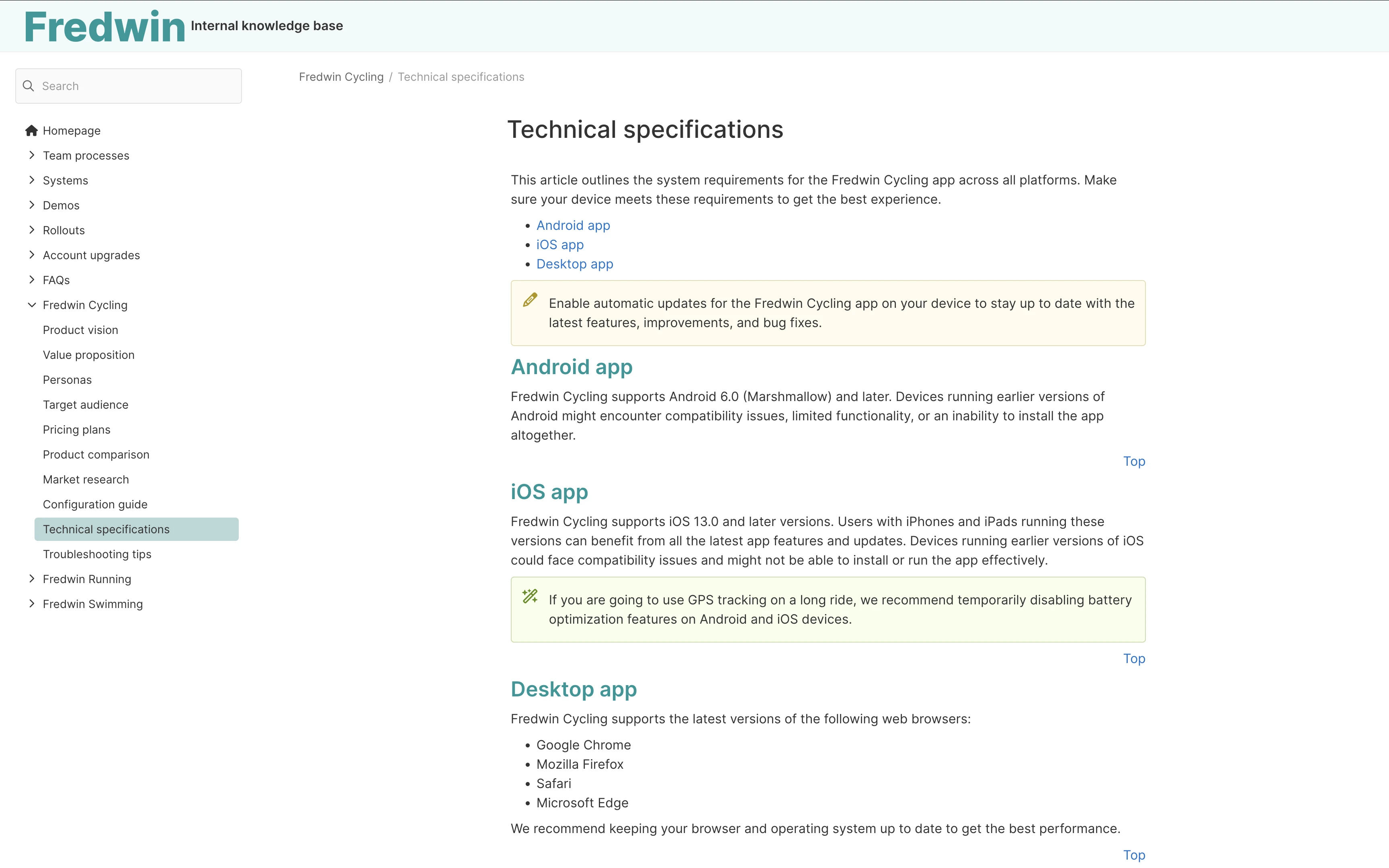Click Fredwin Cycling in the breadcrumb
This screenshot has width=1389, height=868.
[341, 76]
